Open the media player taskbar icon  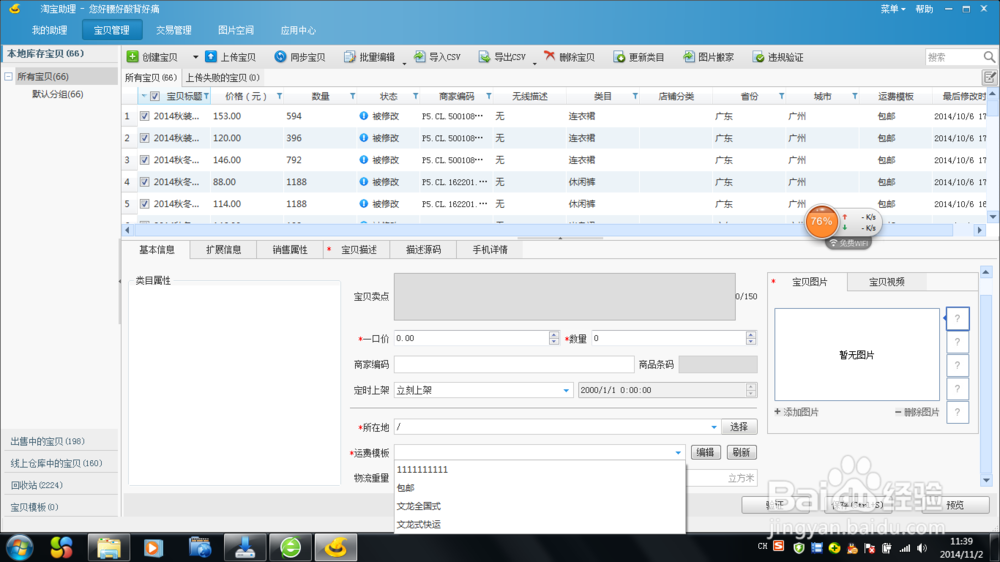[153, 547]
